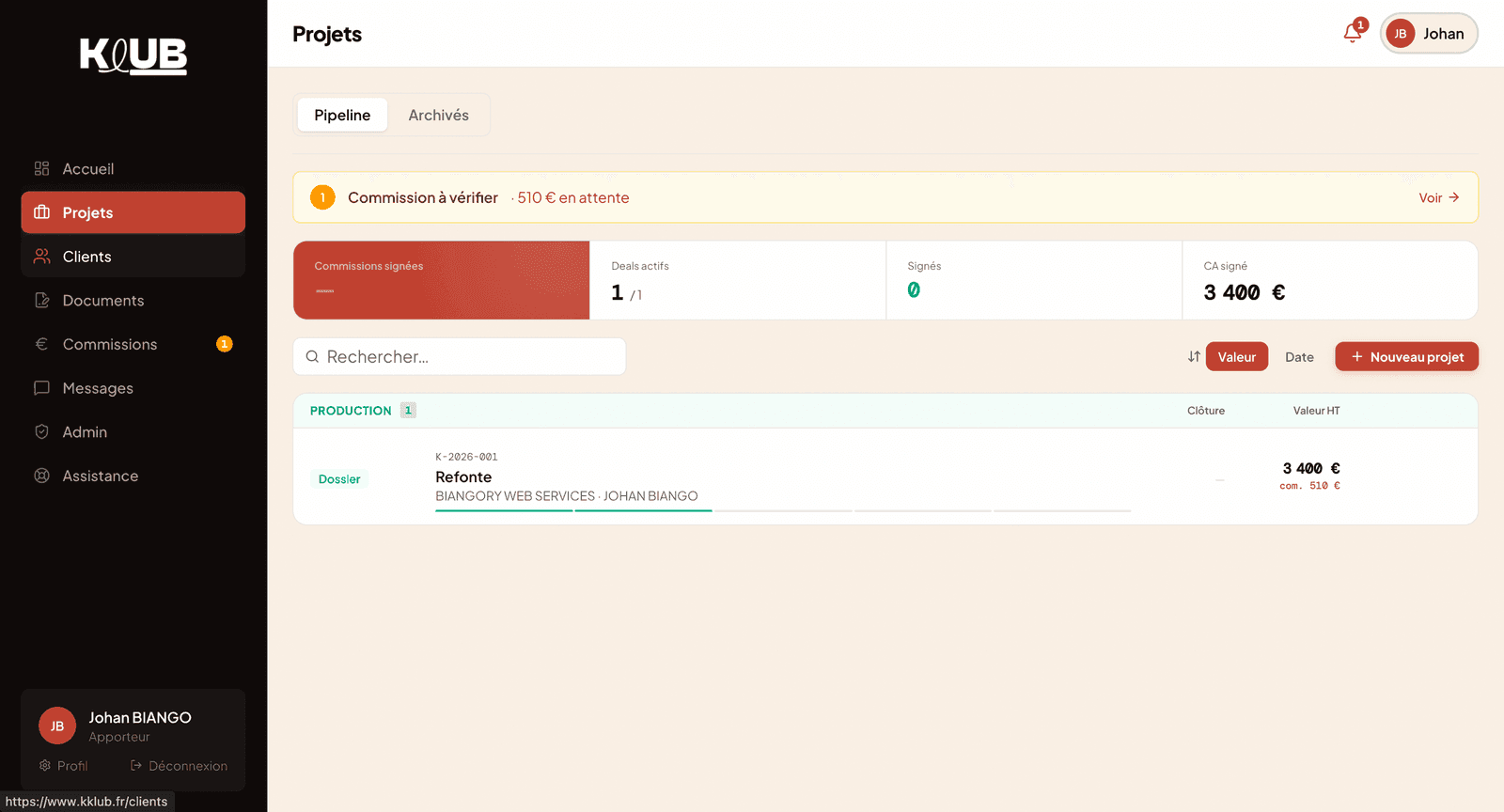
Task: Open the Admin section
Action: pos(133,431)
